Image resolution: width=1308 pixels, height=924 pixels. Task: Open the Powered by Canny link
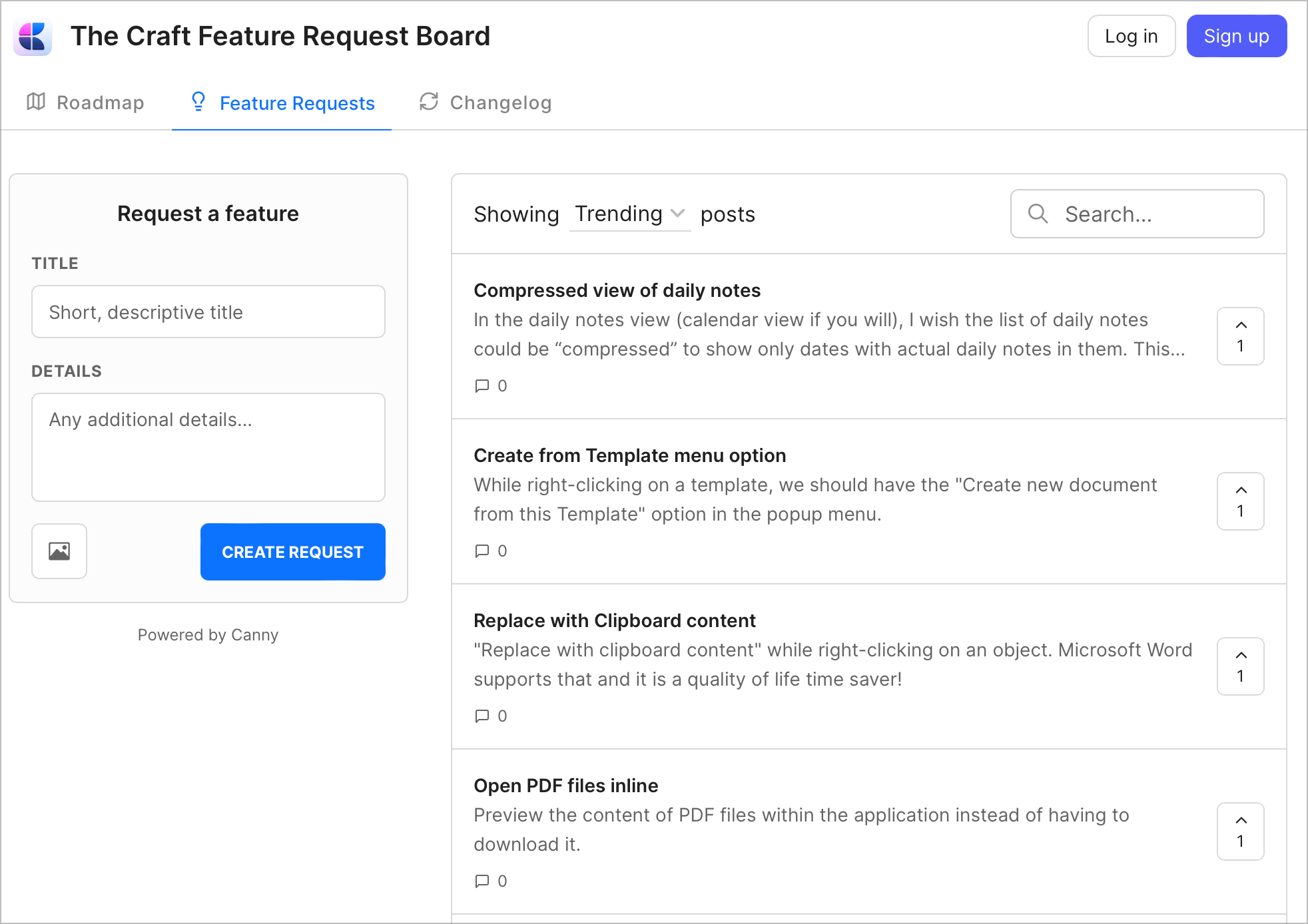(x=208, y=634)
